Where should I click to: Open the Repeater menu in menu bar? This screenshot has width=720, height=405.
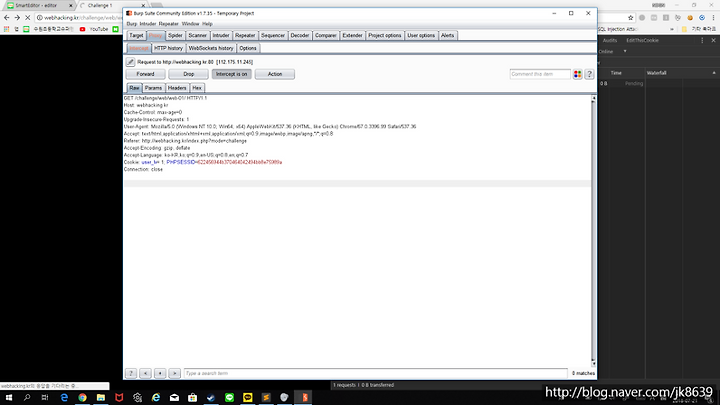(169, 24)
